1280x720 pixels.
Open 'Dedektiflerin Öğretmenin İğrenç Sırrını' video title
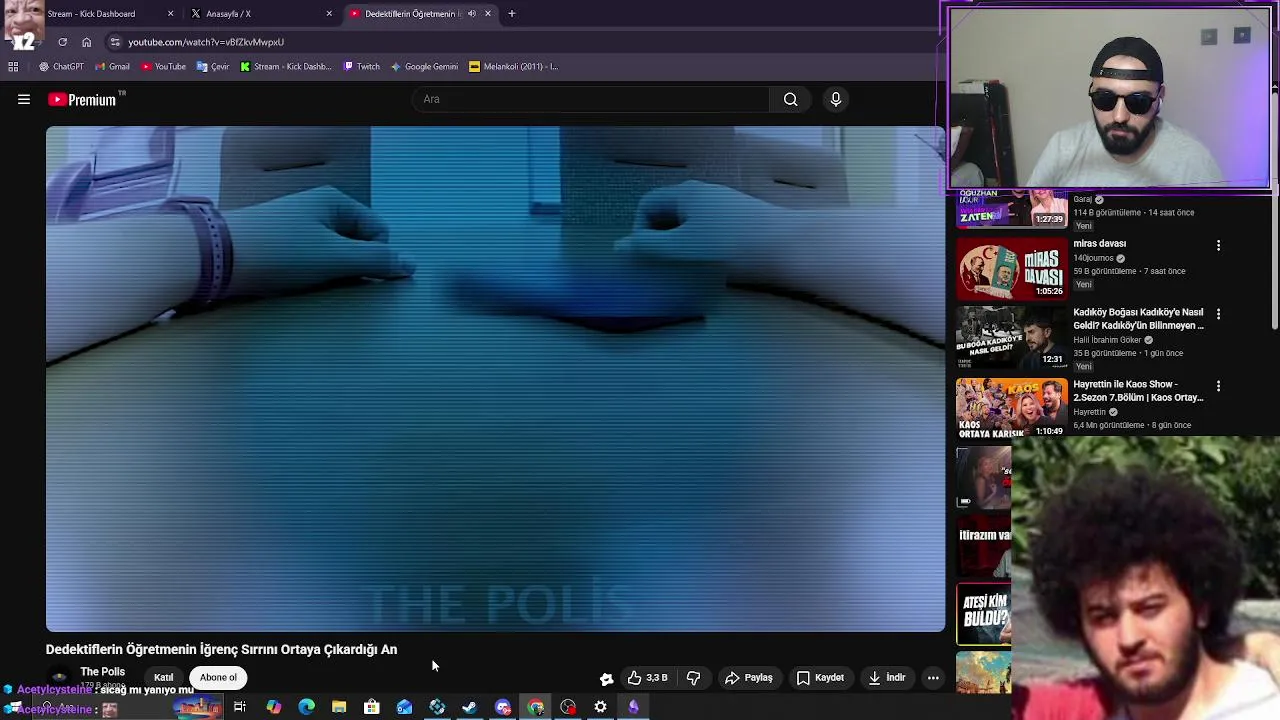point(221,649)
